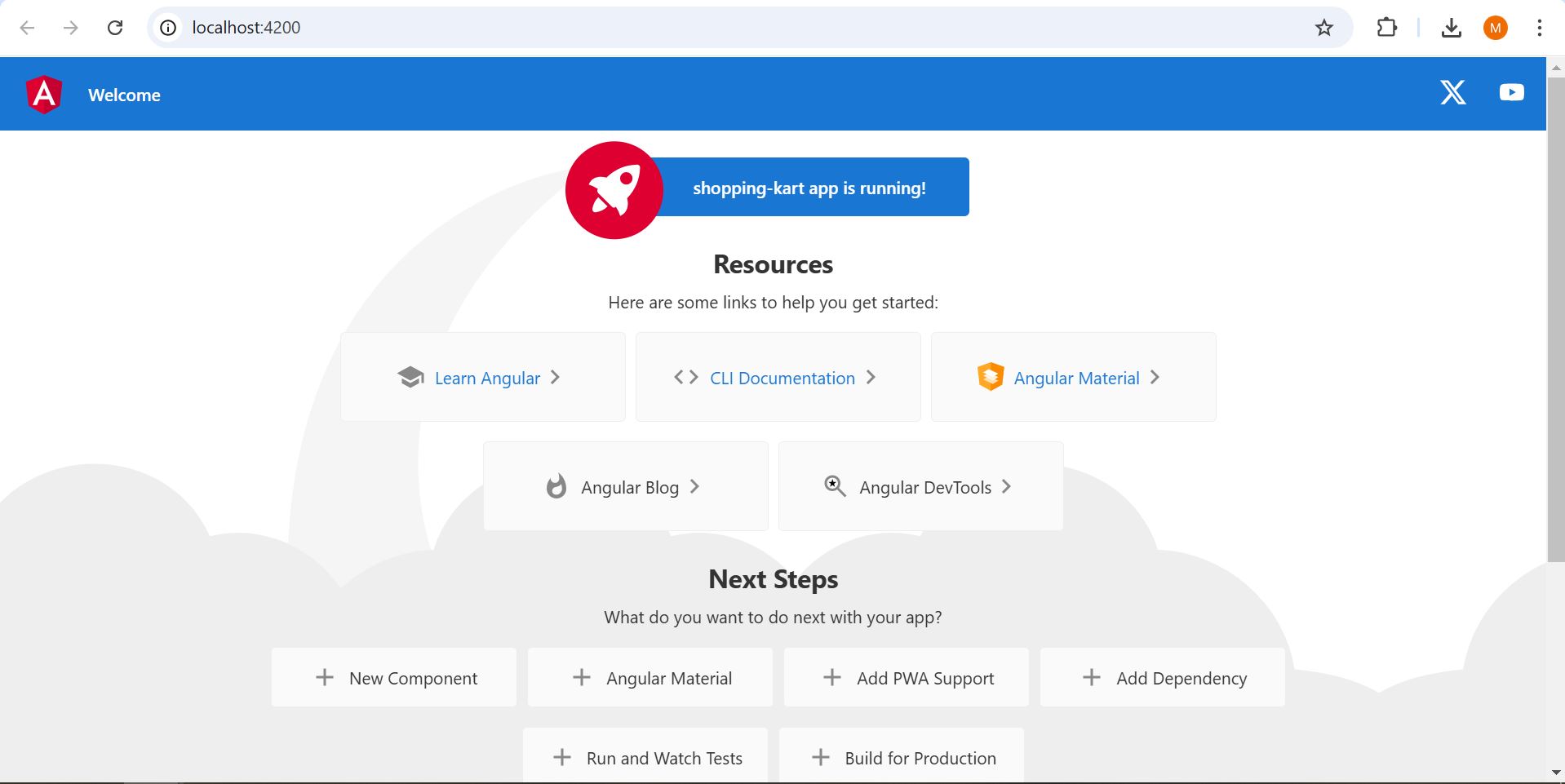The width and height of the screenshot is (1565, 784).
Task: Click 'What do you want to do next' text
Action: click(x=774, y=618)
